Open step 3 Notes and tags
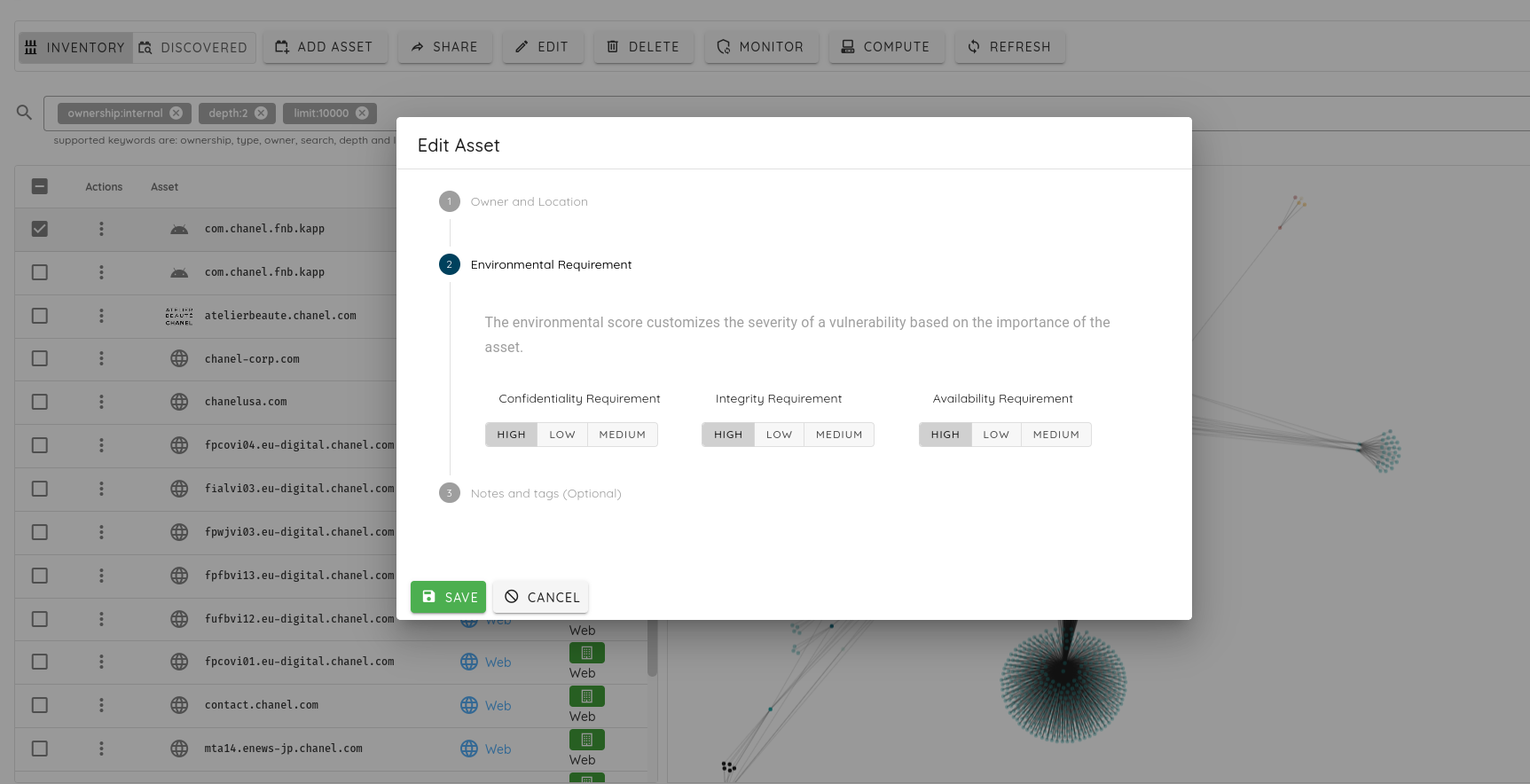The height and width of the screenshot is (784, 1530). pyautogui.click(x=530, y=493)
